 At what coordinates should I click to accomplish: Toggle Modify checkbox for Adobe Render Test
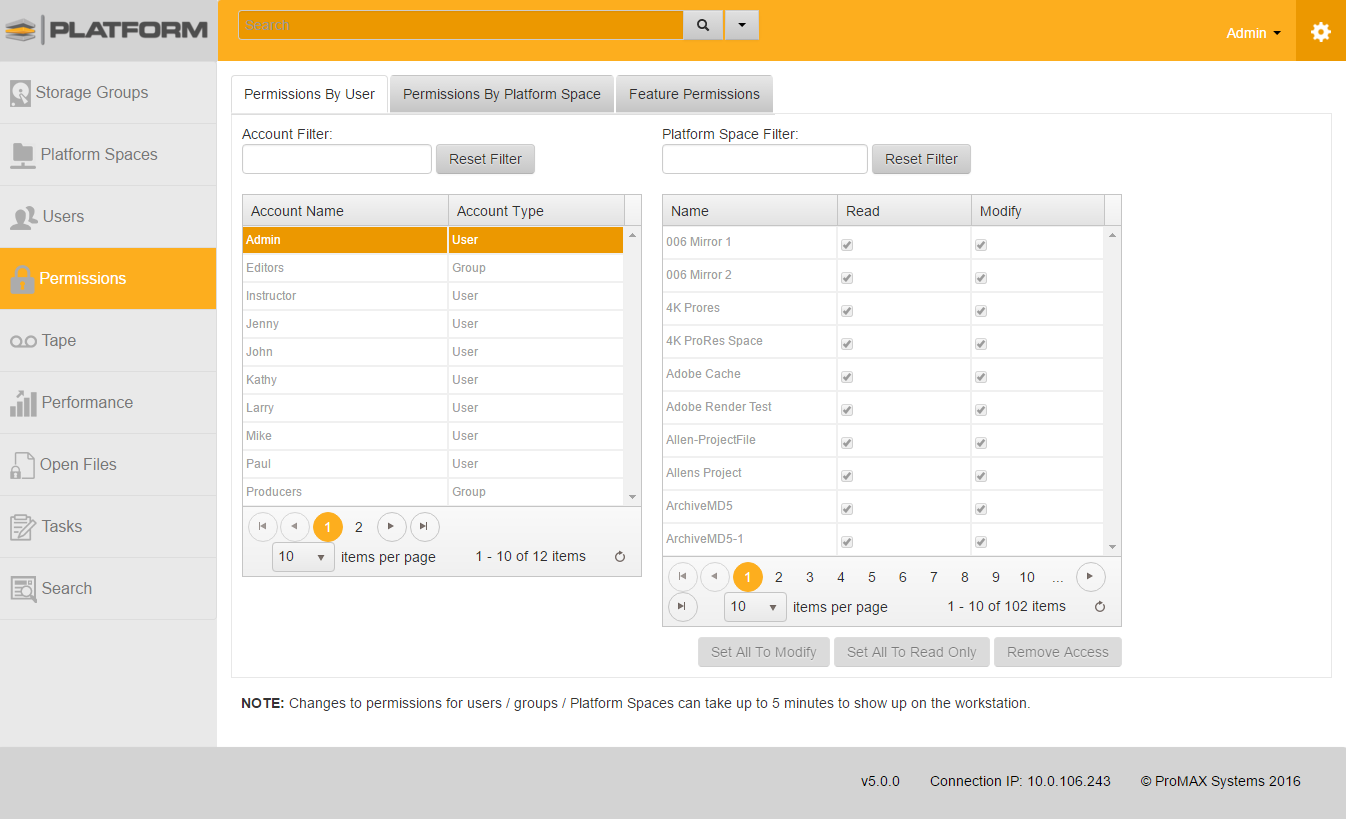tap(981, 410)
